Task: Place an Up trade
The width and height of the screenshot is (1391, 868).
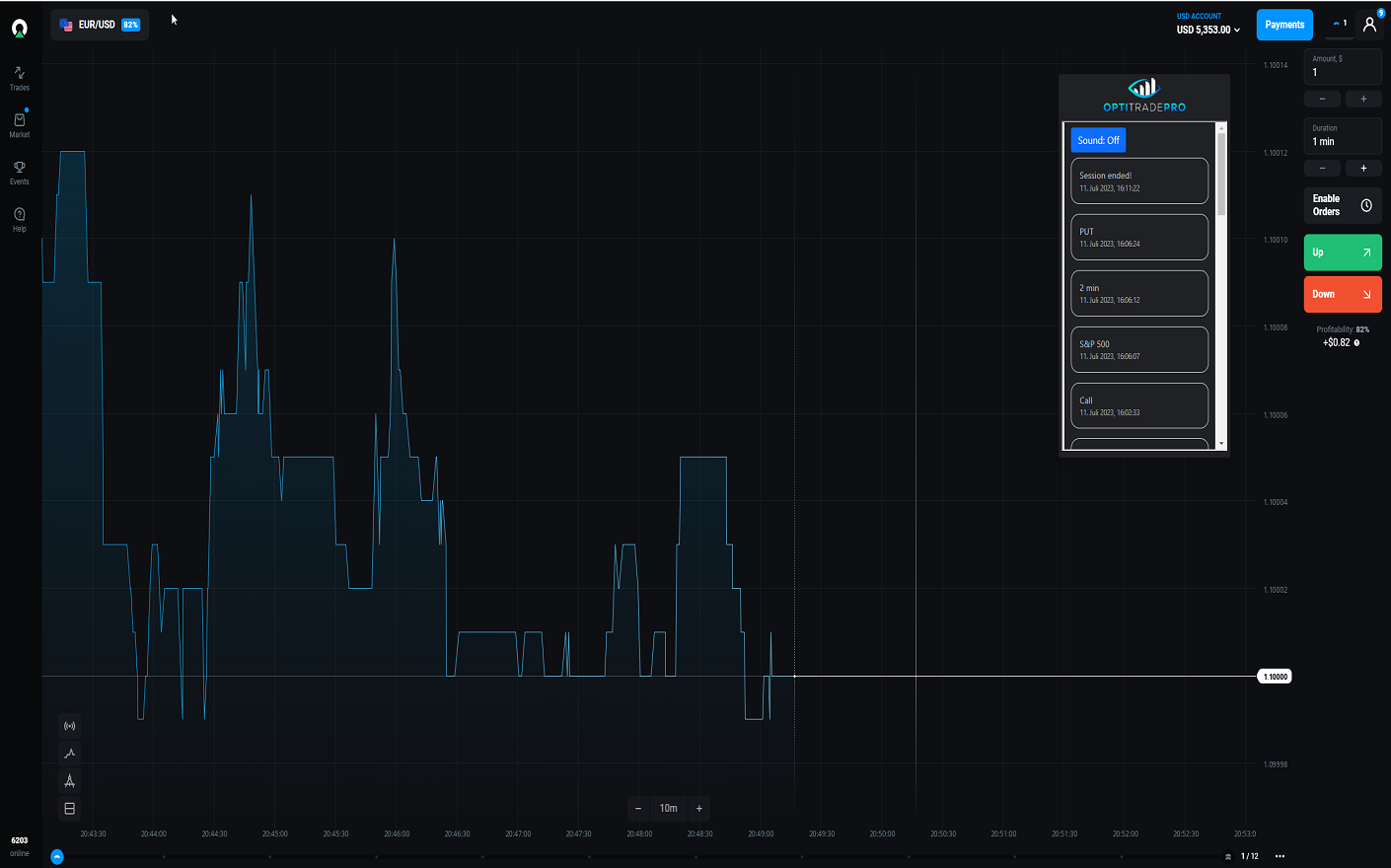Action: pos(1343,253)
